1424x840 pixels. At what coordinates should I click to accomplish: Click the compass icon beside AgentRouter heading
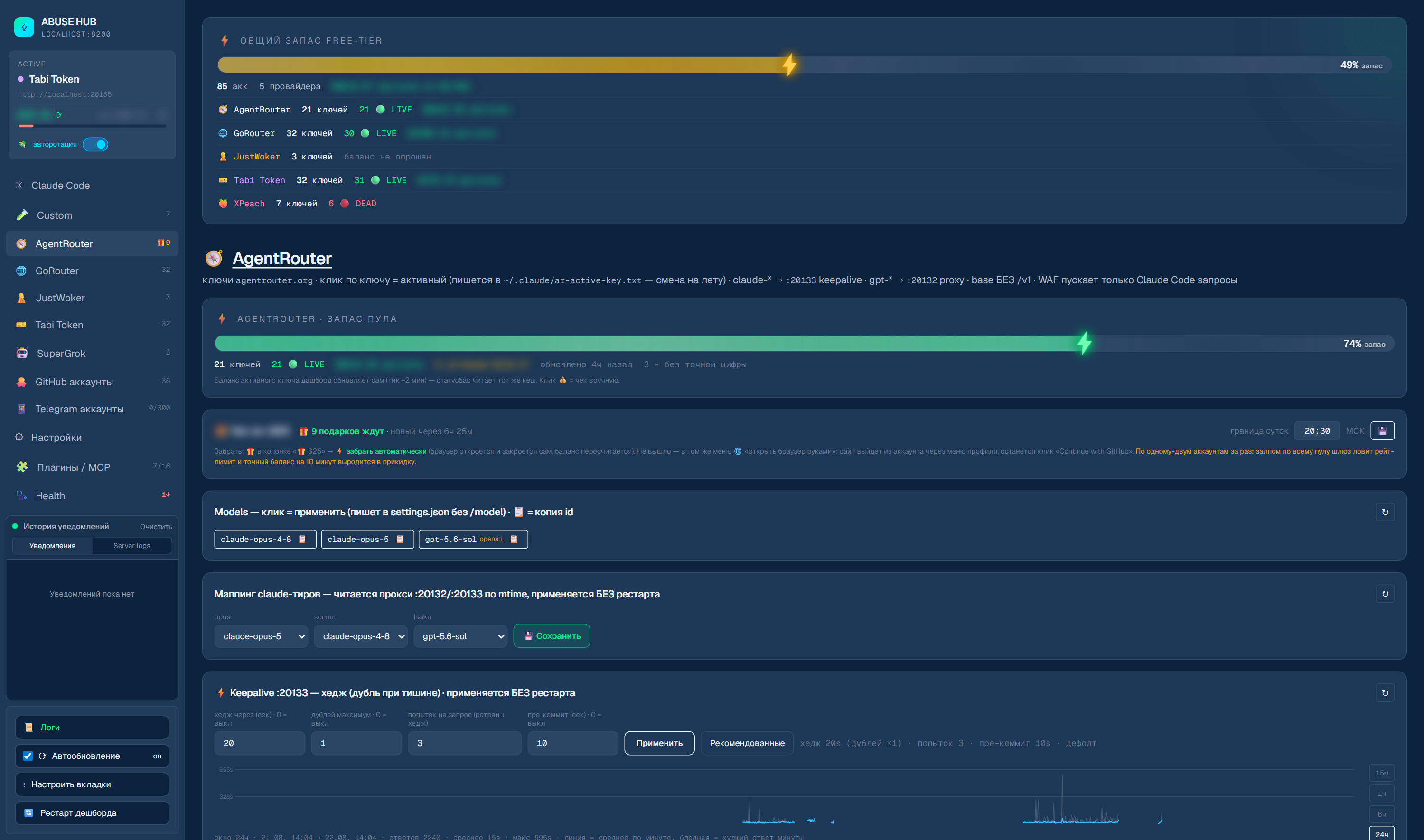pyautogui.click(x=214, y=259)
